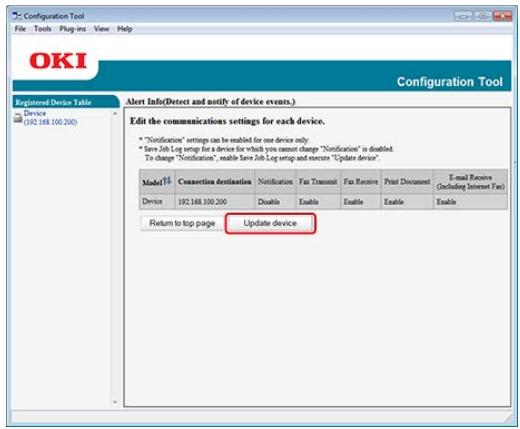The width and height of the screenshot is (520, 429).
Task: Open the View menu
Action: pyautogui.click(x=101, y=29)
